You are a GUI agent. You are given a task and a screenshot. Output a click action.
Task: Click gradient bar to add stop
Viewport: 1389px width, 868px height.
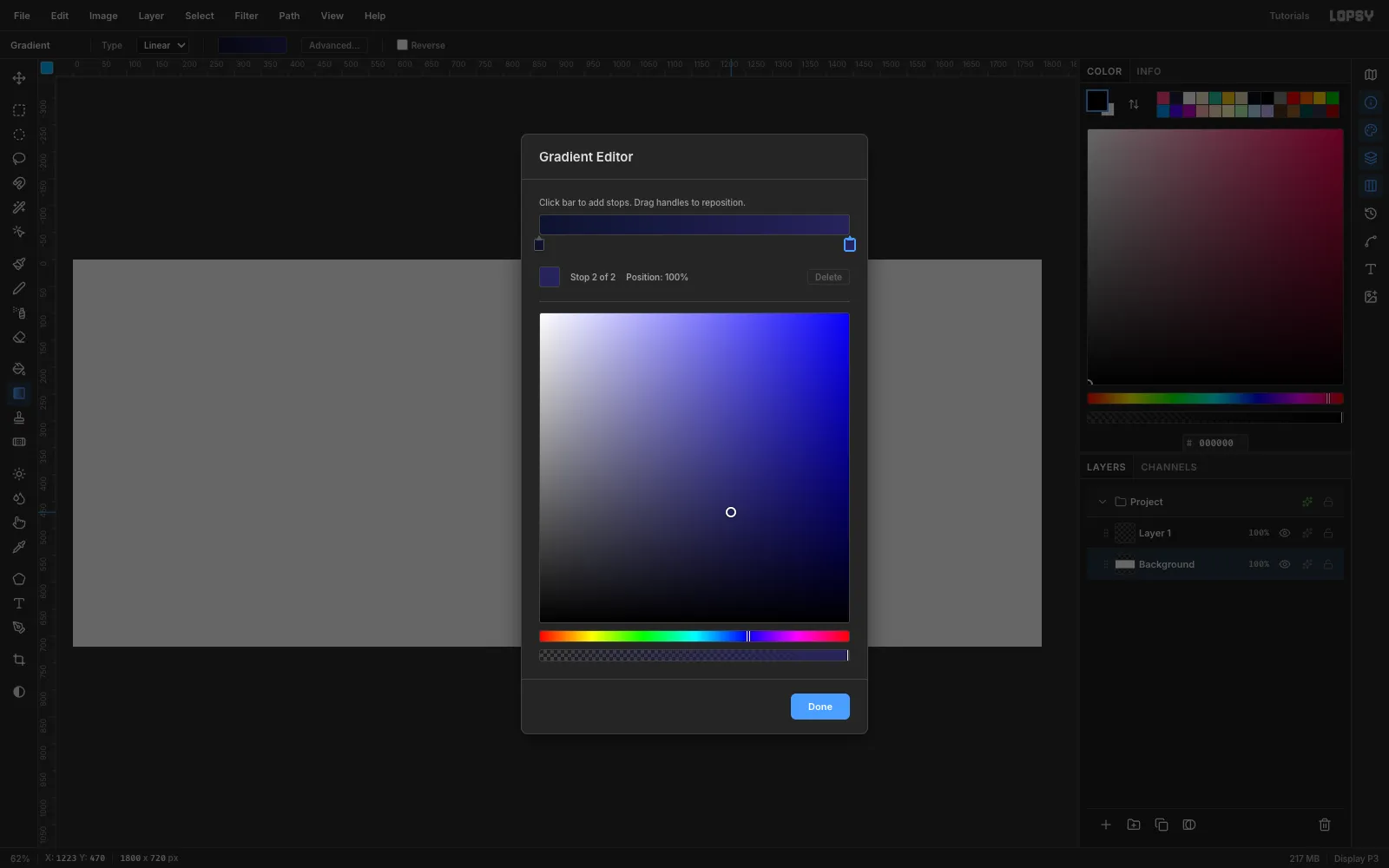click(x=694, y=225)
